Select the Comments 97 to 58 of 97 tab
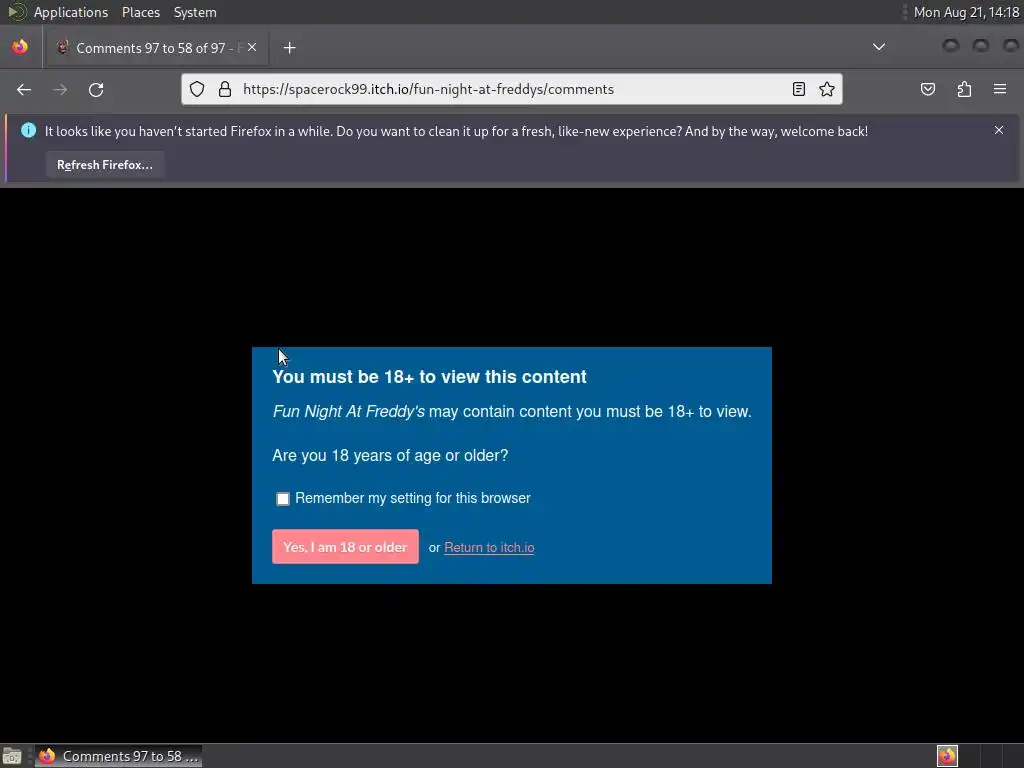 click(156, 48)
